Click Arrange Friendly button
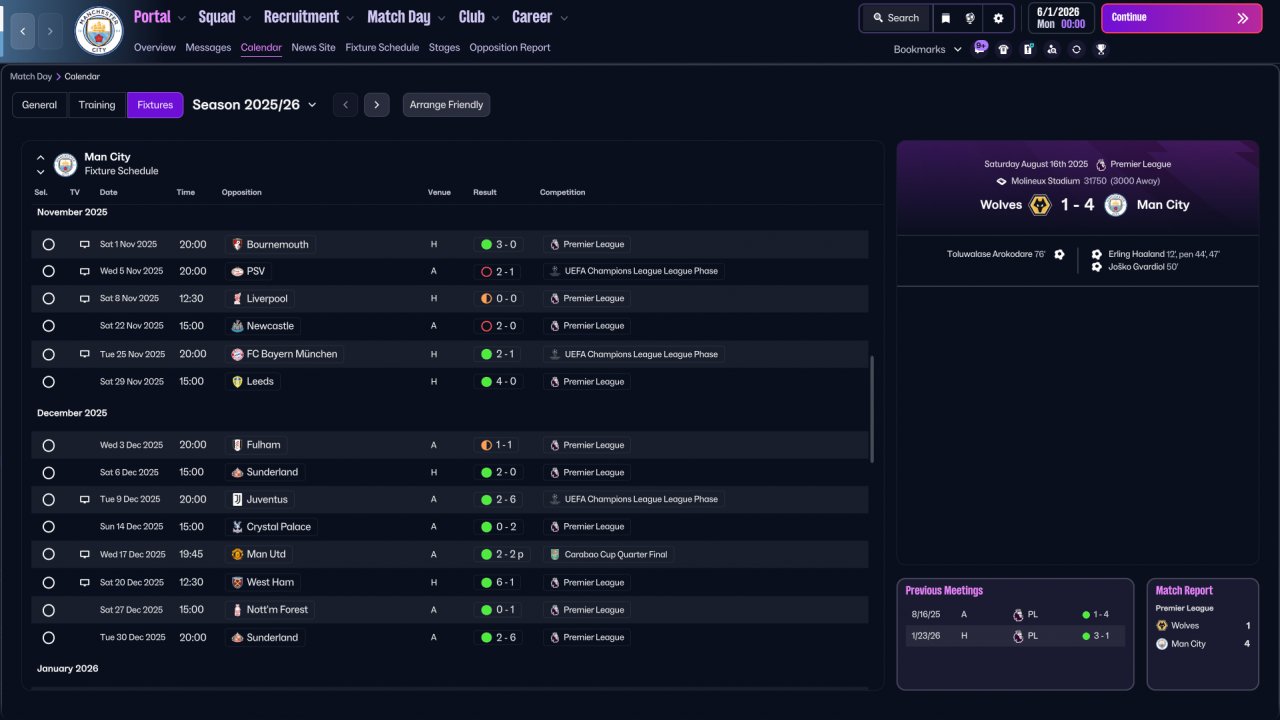 pos(446,105)
